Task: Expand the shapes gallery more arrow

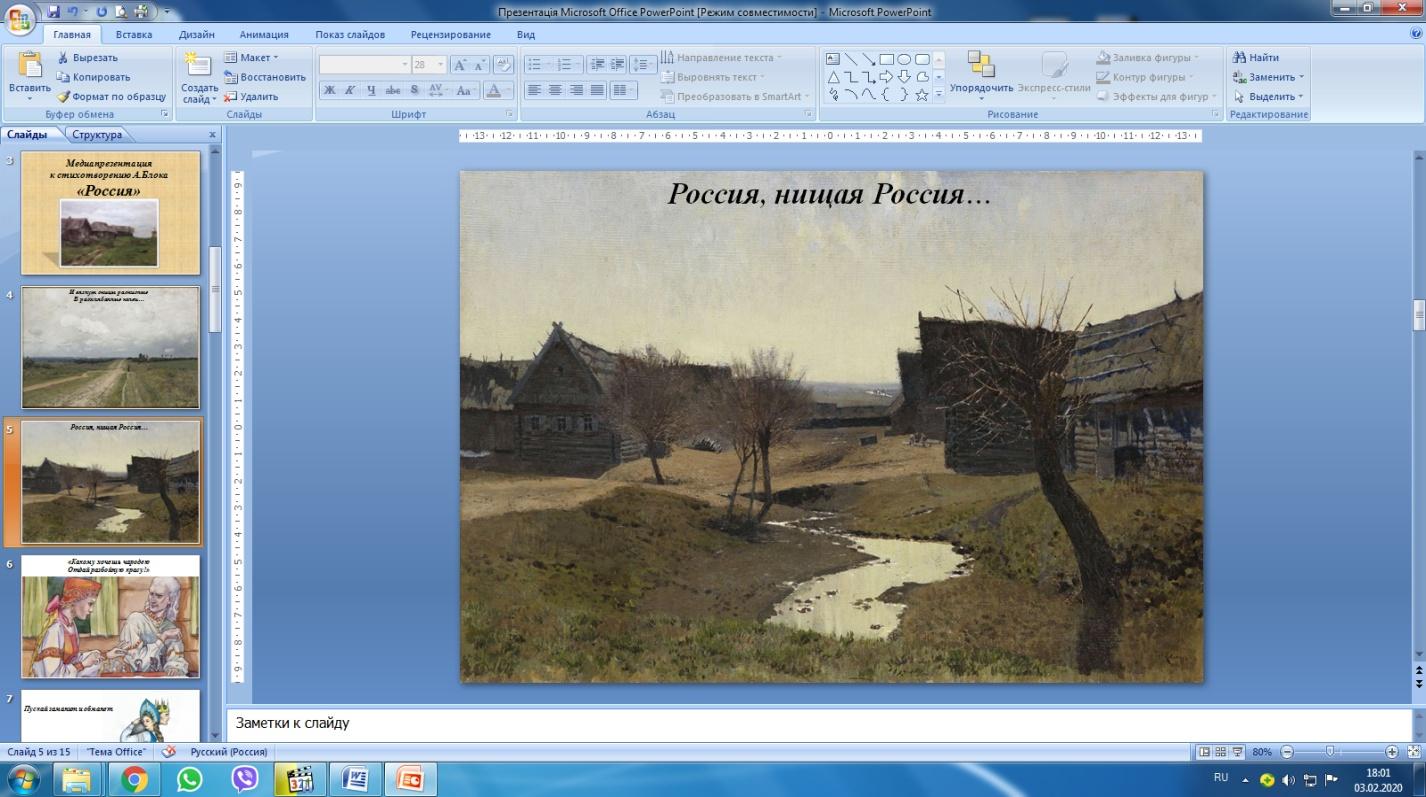Action: click(939, 95)
